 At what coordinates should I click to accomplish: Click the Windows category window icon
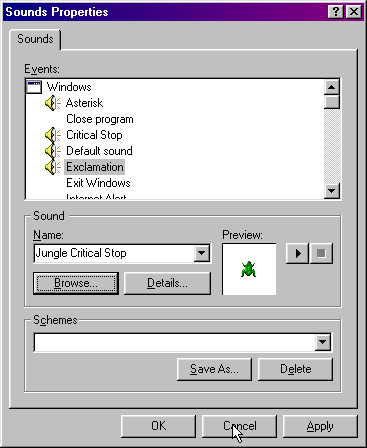[34, 87]
